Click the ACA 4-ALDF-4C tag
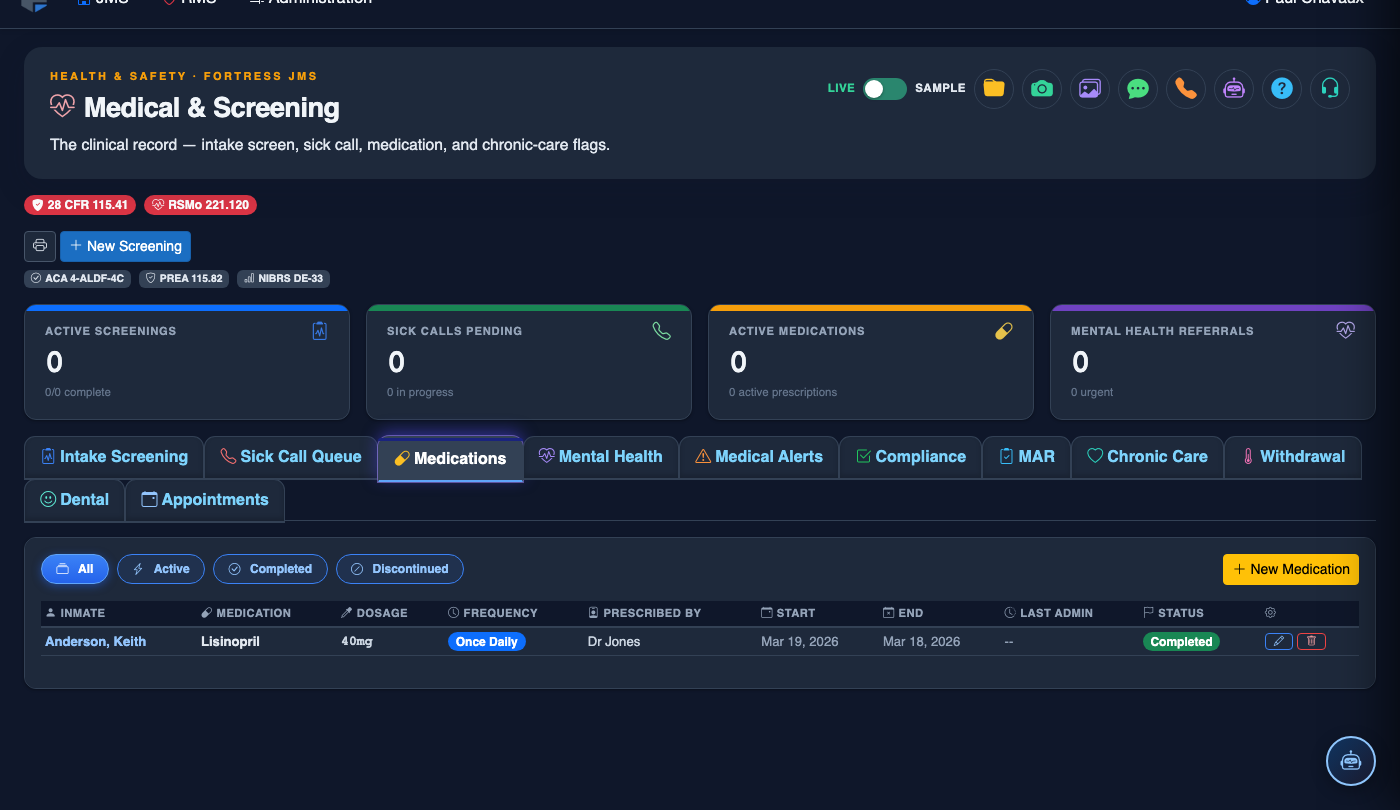This screenshot has width=1400, height=810. tap(77, 278)
